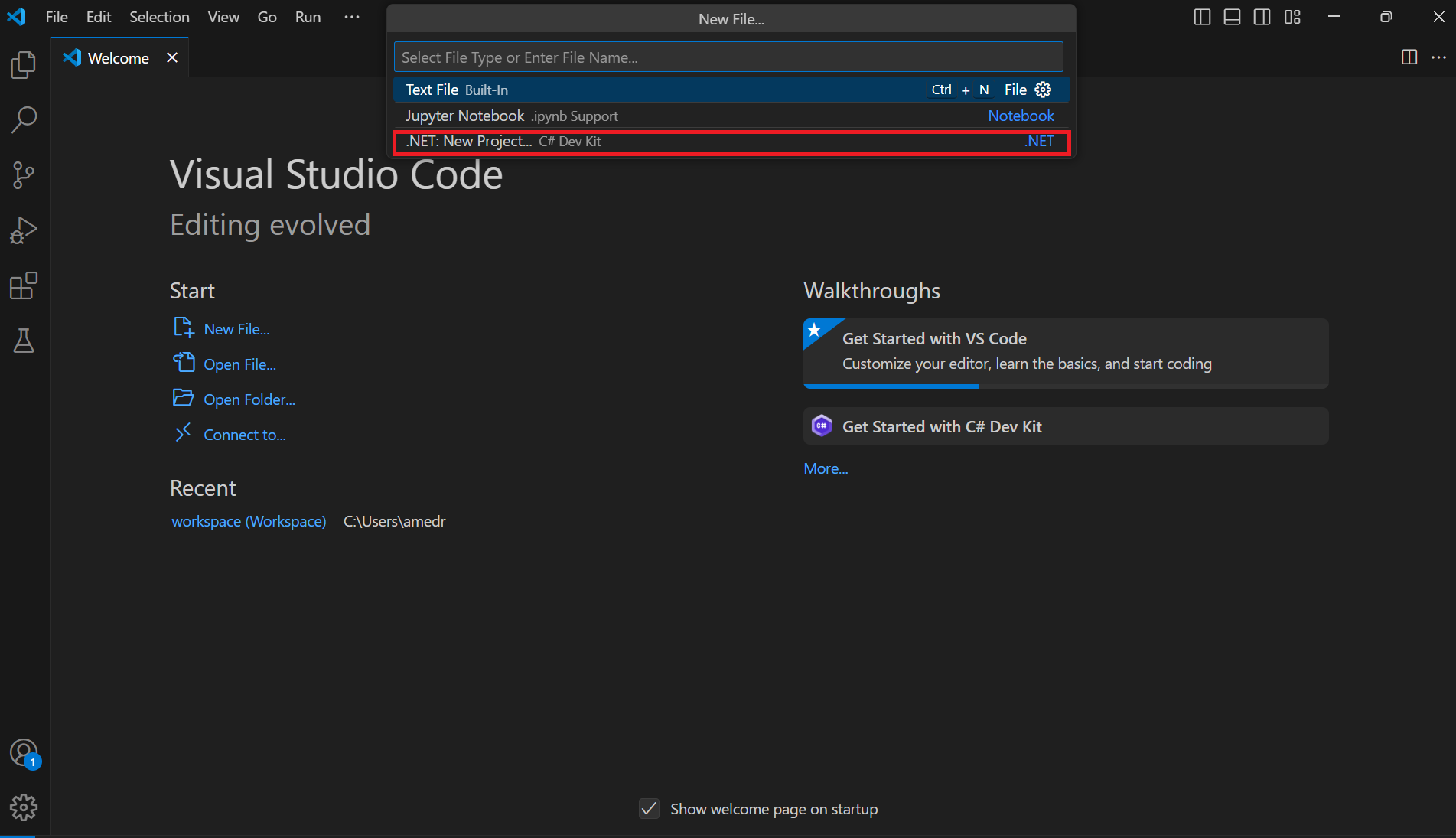This screenshot has width=1456, height=838.
Task: Expand the overflow menu ellipsis in menu bar
Action: click(352, 17)
